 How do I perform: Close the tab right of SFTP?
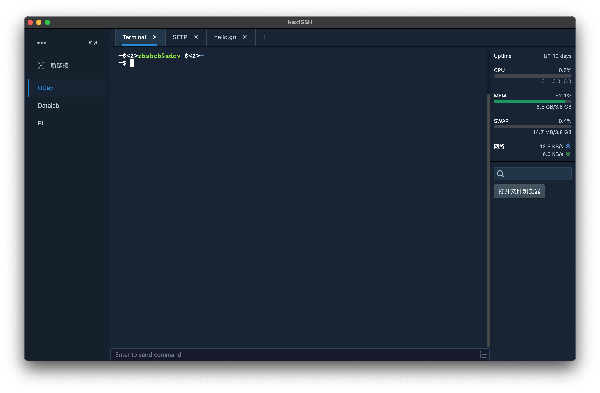click(245, 37)
